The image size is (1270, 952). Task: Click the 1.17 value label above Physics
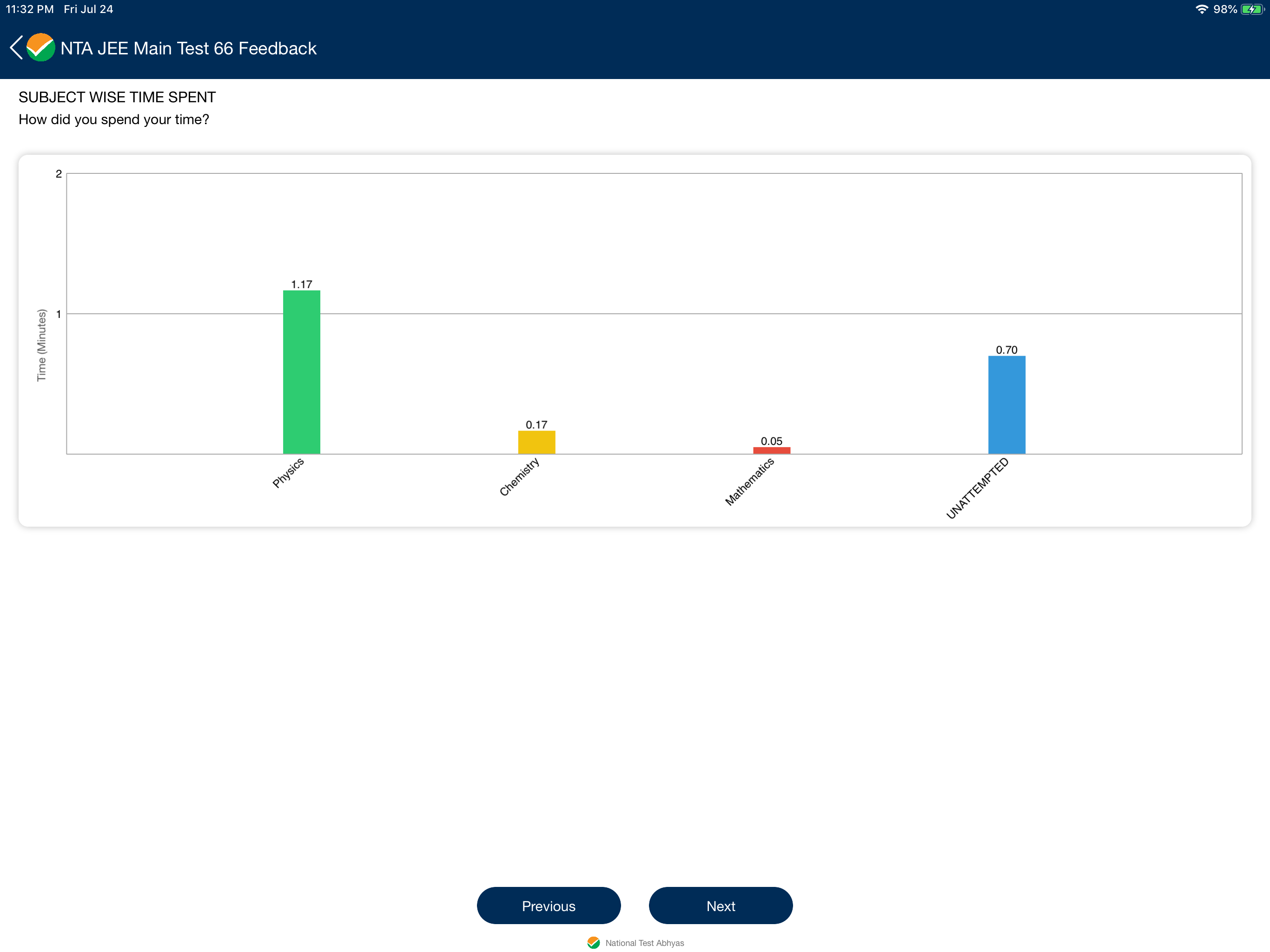(301, 284)
